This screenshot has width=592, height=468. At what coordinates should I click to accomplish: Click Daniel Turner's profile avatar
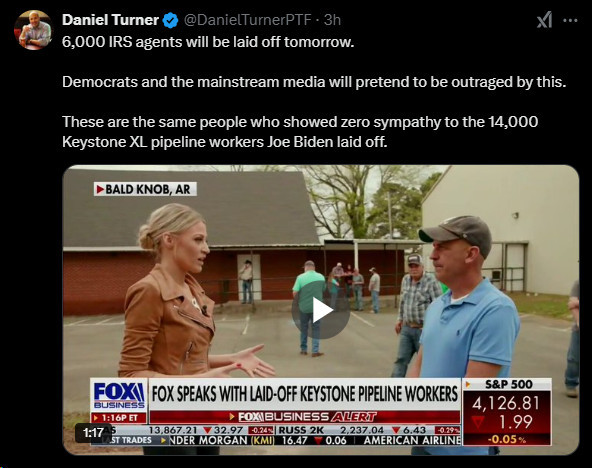click(33, 30)
